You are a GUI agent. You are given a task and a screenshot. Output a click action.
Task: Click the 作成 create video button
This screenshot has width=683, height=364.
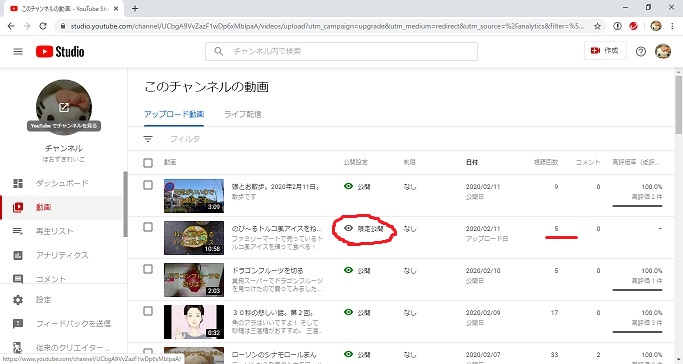tap(605, 51)
